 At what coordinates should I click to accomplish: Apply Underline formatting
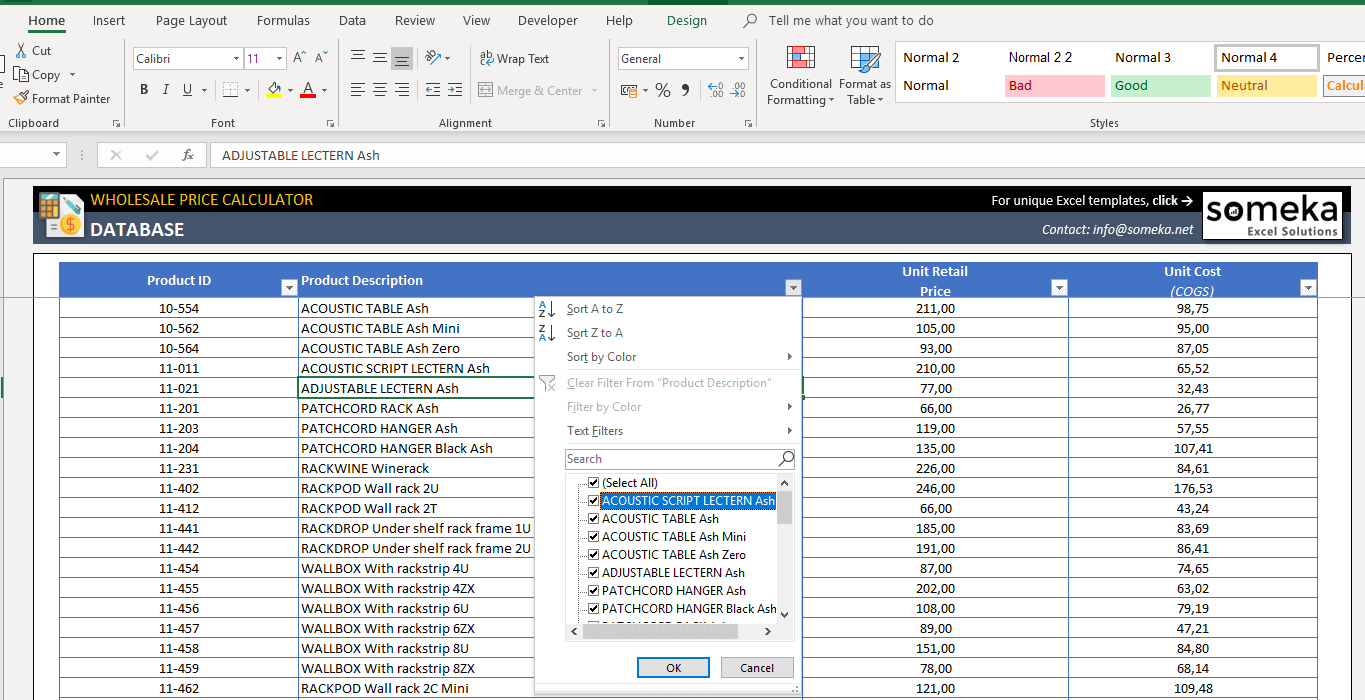[x=187, y=89]
